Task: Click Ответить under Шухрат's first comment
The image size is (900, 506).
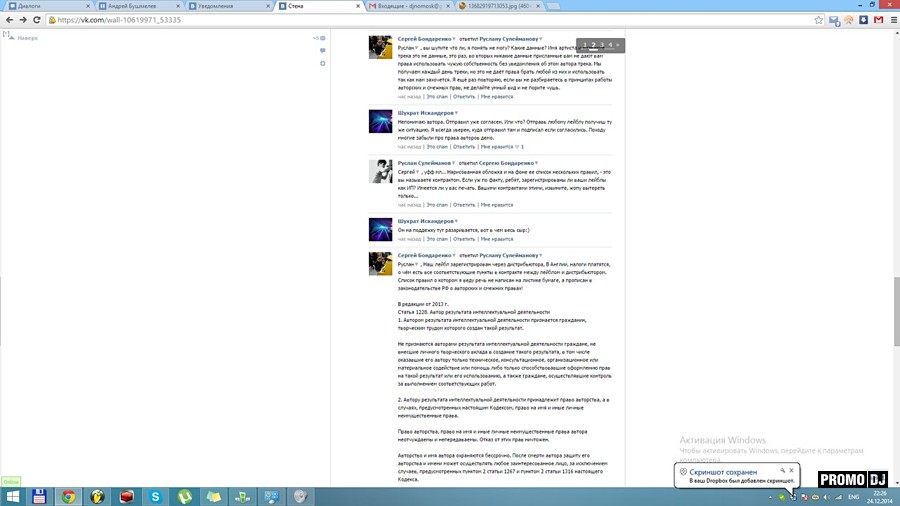Action: pos(464,146)
